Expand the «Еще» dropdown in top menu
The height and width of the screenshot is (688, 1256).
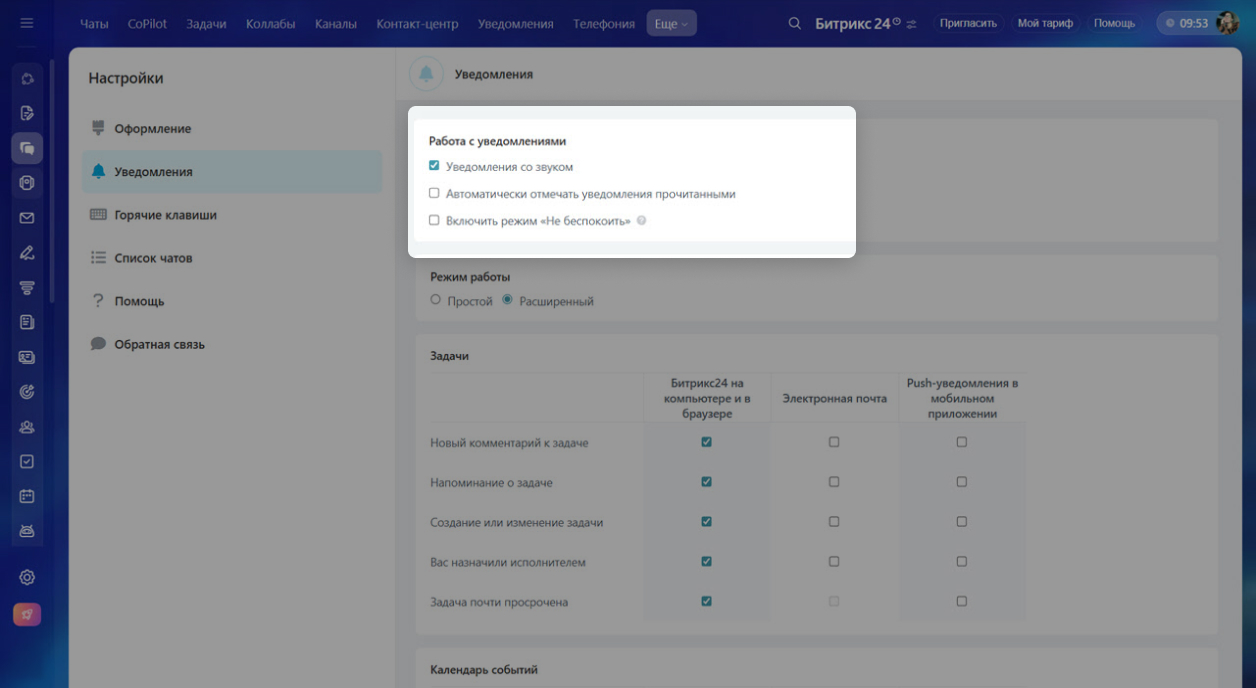pyautogui.click(x=671, y=23)
